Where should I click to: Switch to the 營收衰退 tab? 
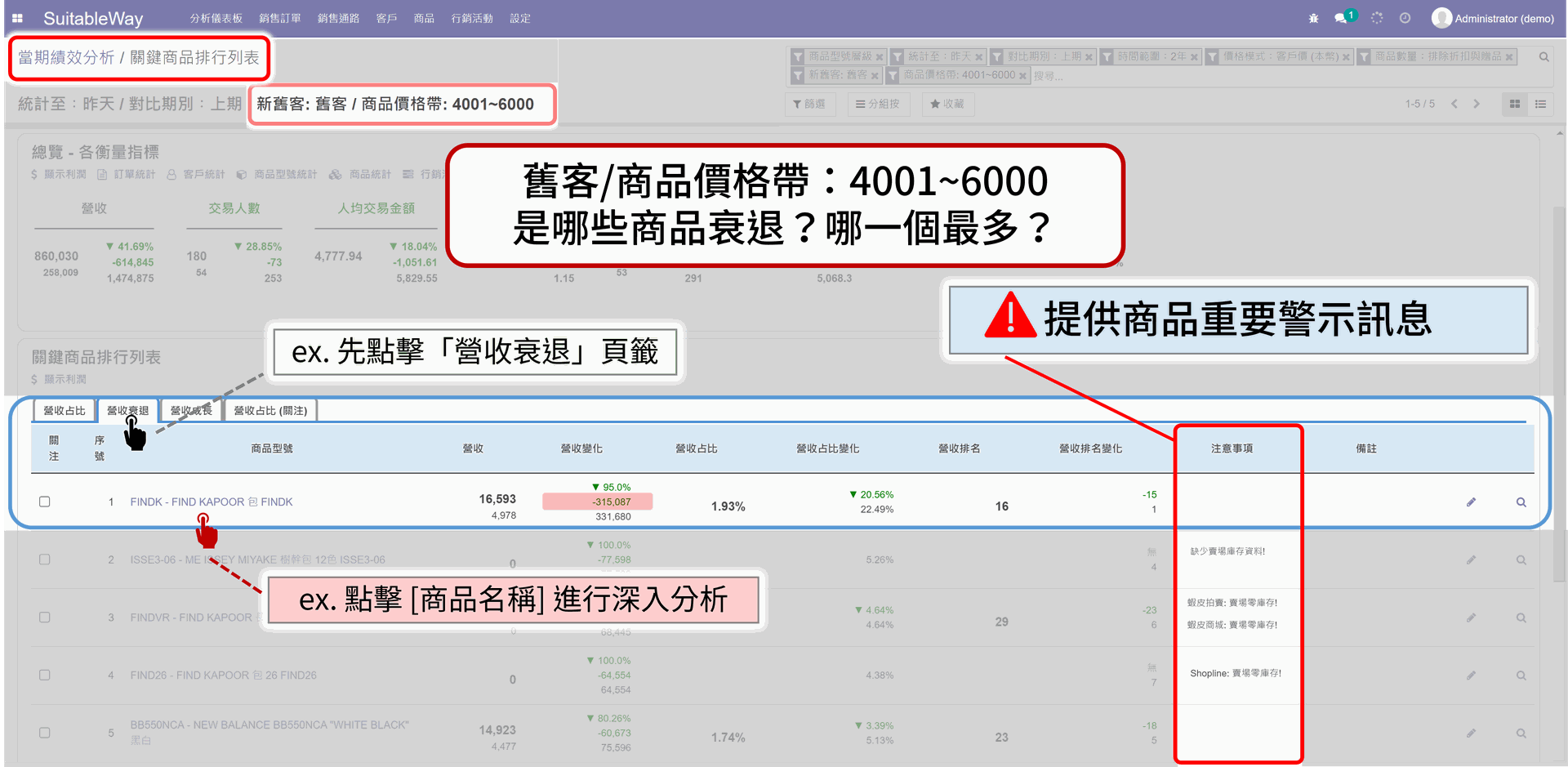click(x=127, y=411)
